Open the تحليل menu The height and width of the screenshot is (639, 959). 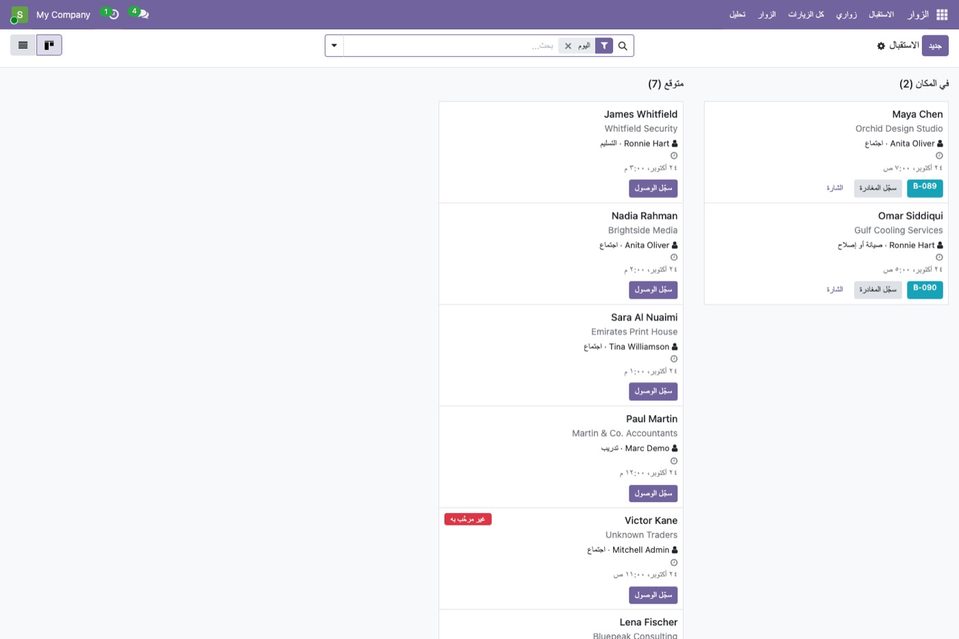(738, 15)
